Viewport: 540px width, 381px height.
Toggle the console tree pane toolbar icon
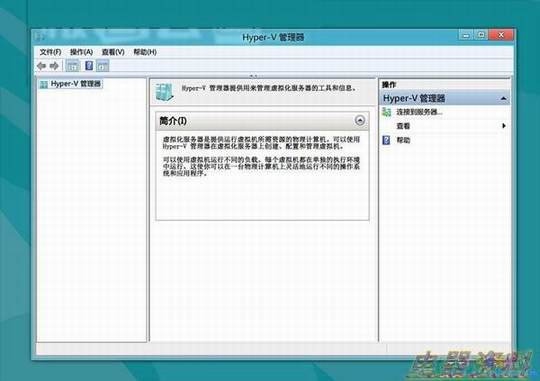pos(72,65)
